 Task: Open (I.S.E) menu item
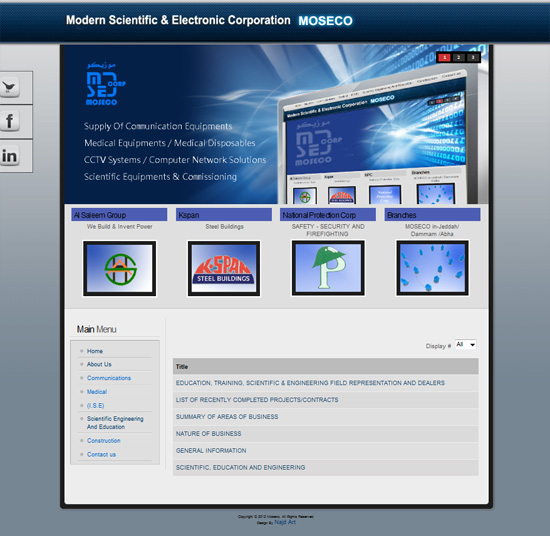(x=95, y=406)
